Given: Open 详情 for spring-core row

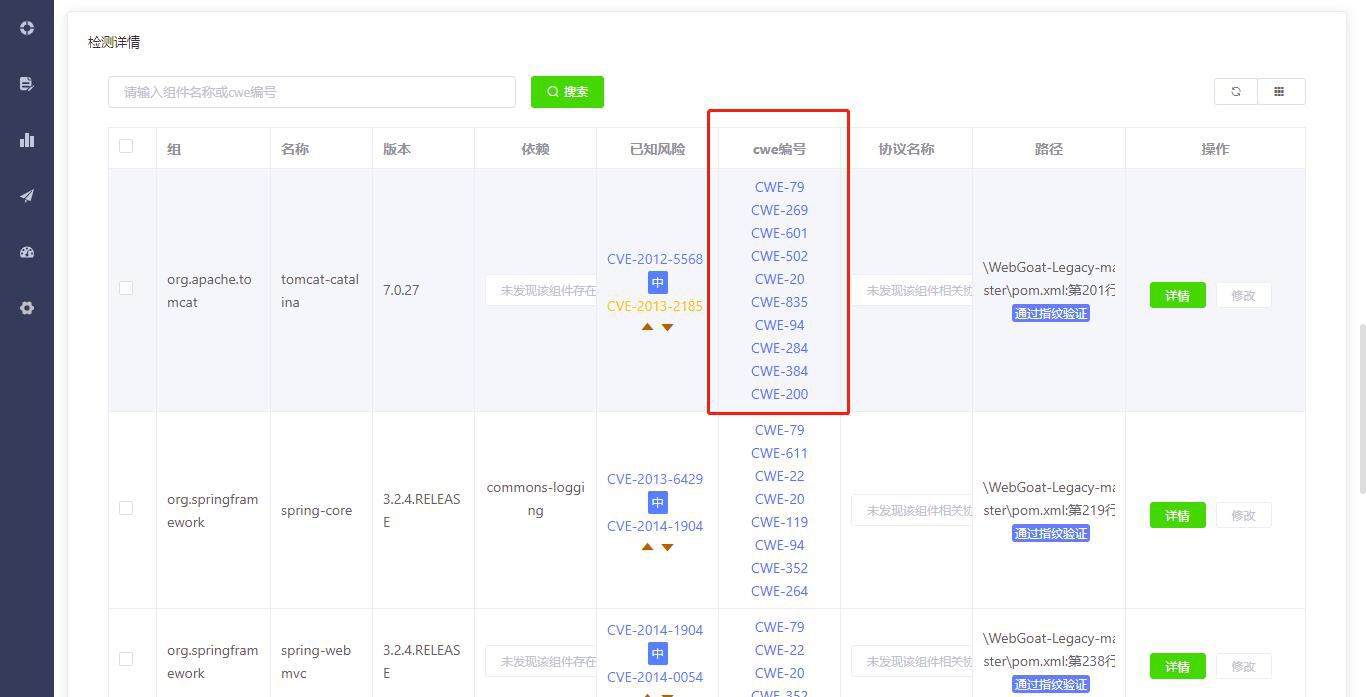Looking at the screenshot, I should pos(1177,515).
